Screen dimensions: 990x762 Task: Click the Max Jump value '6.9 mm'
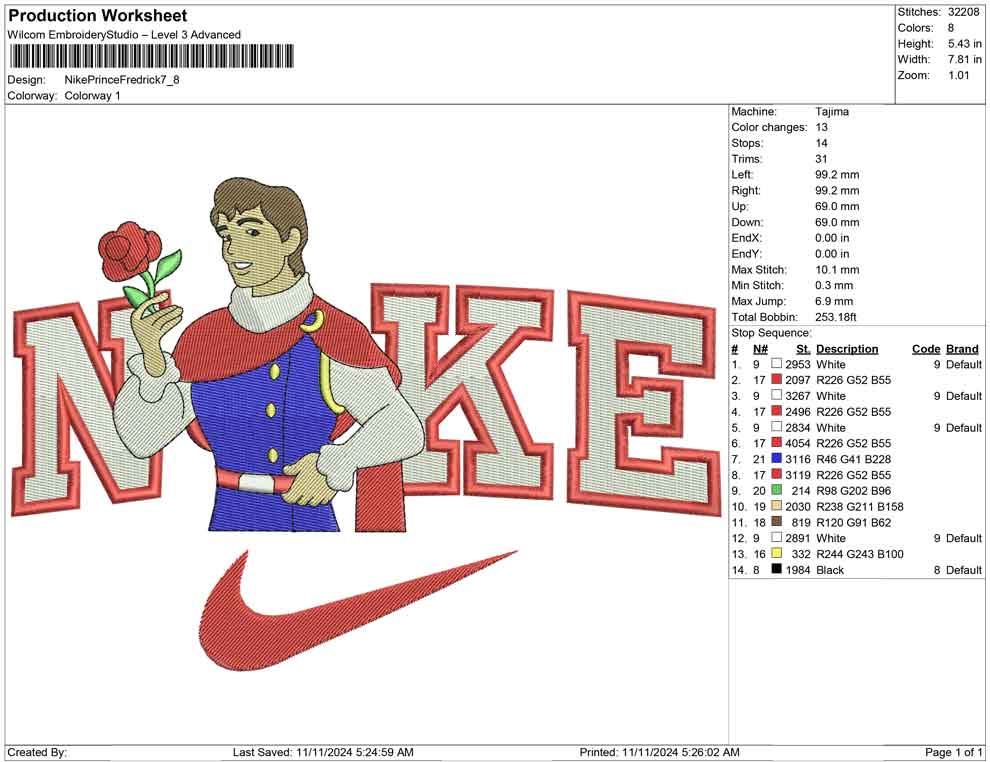pyautogui.click(x=834, y=301)
